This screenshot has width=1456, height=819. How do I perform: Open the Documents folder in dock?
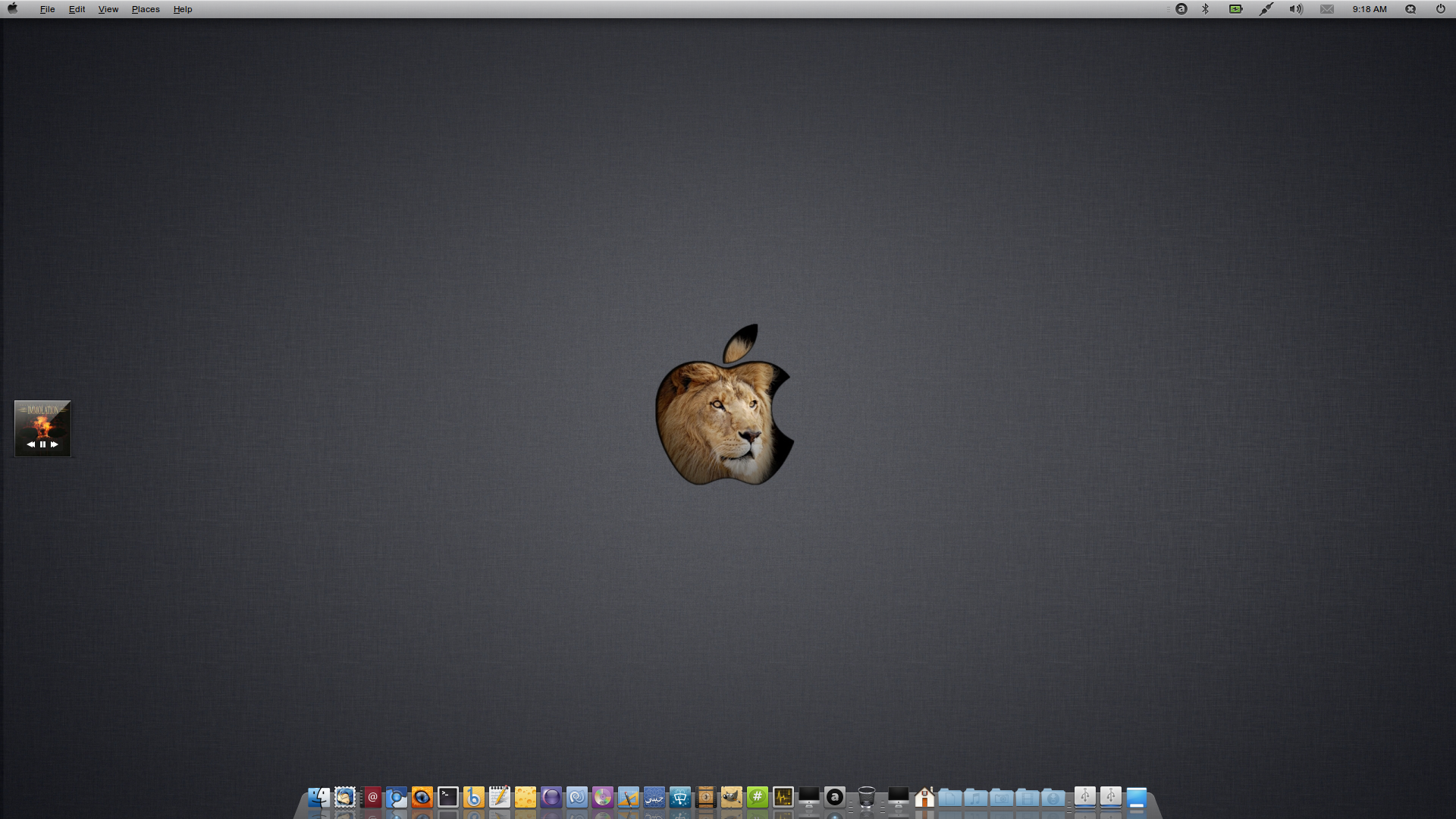[950, 798]
